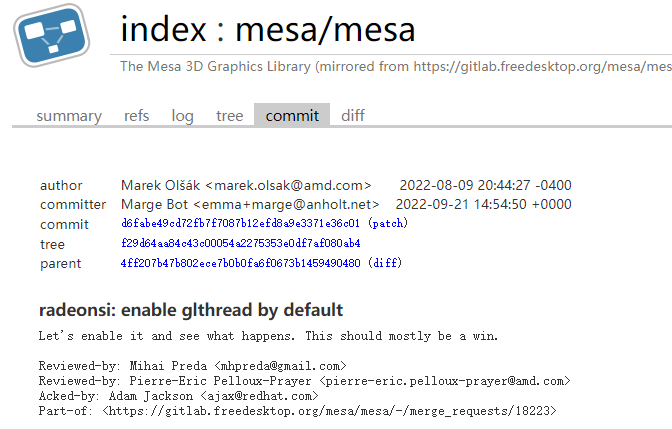The height and width of the screenshot is (429, 672).
Task: Click committer Marge Bot text
Action: point(154,204)
